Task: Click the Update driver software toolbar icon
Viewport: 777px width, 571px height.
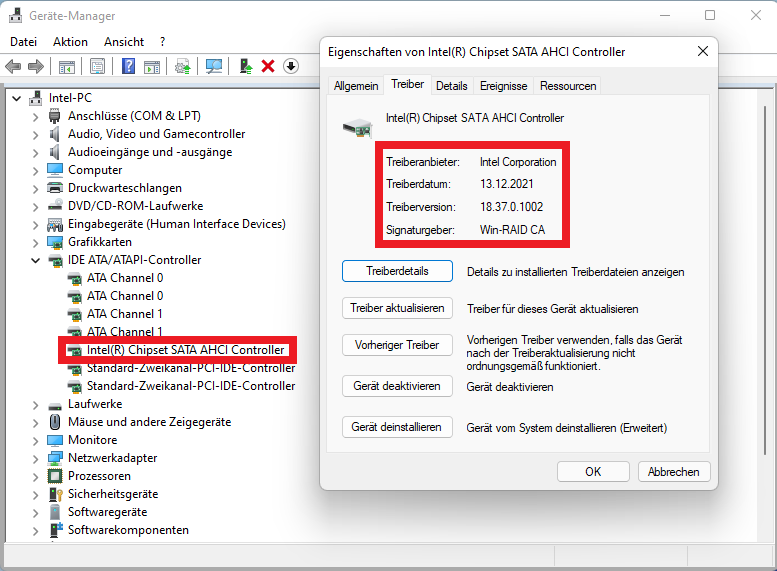Action: [x=183, y=66]
